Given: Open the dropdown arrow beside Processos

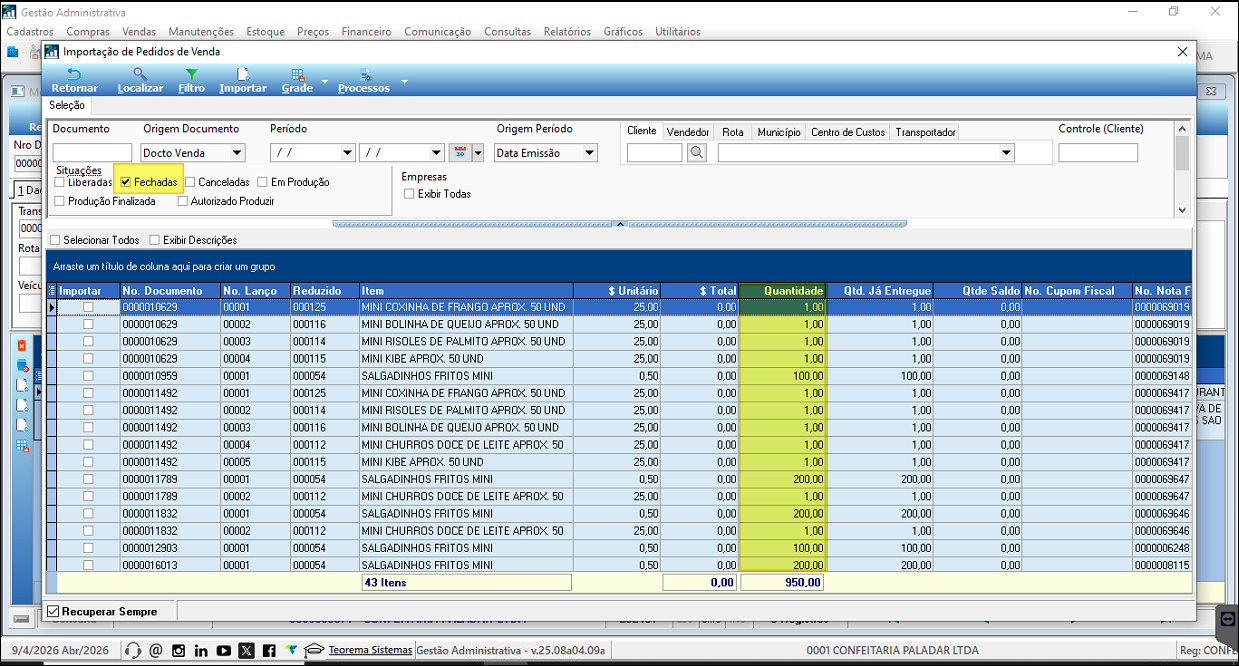Looking at the screenshot, I should click(404, 81).
